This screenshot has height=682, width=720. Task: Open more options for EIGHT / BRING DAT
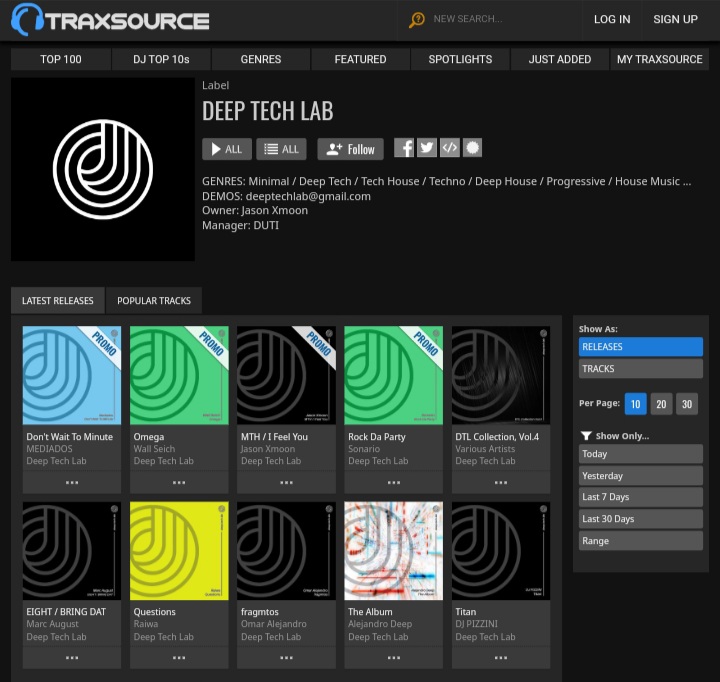[72, 658]
